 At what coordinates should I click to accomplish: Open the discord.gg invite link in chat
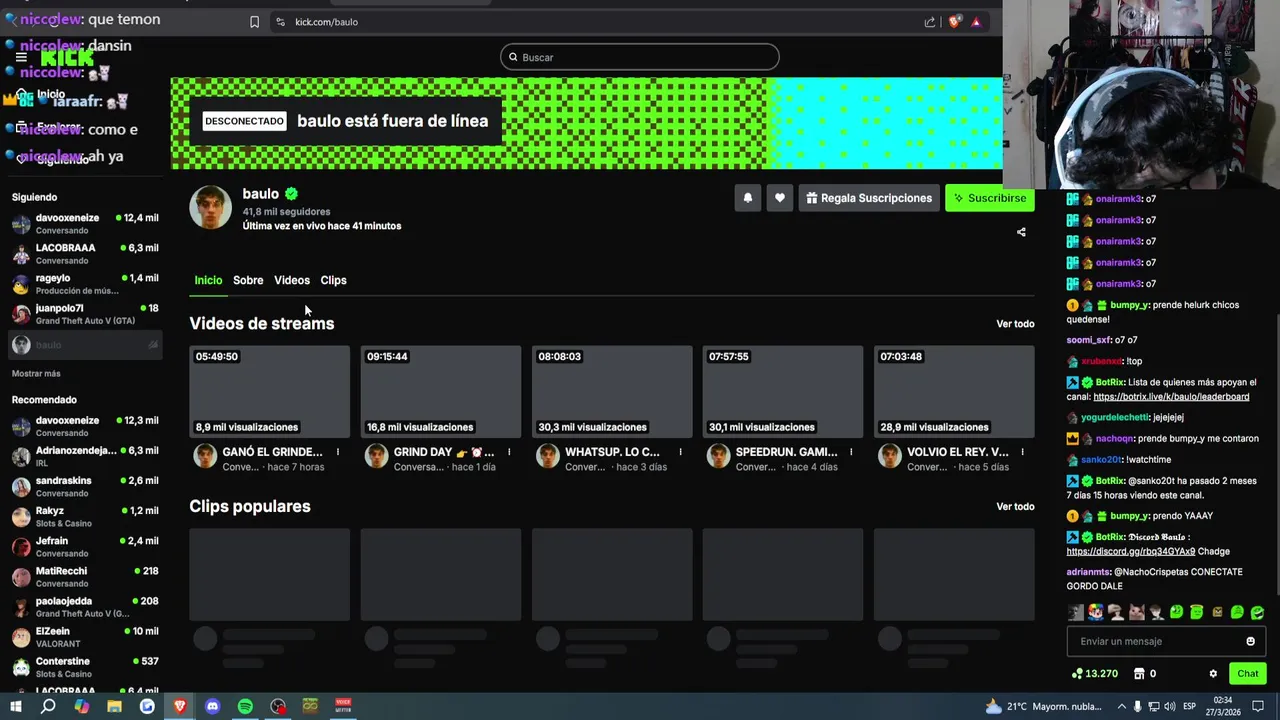pos(1131,551)
